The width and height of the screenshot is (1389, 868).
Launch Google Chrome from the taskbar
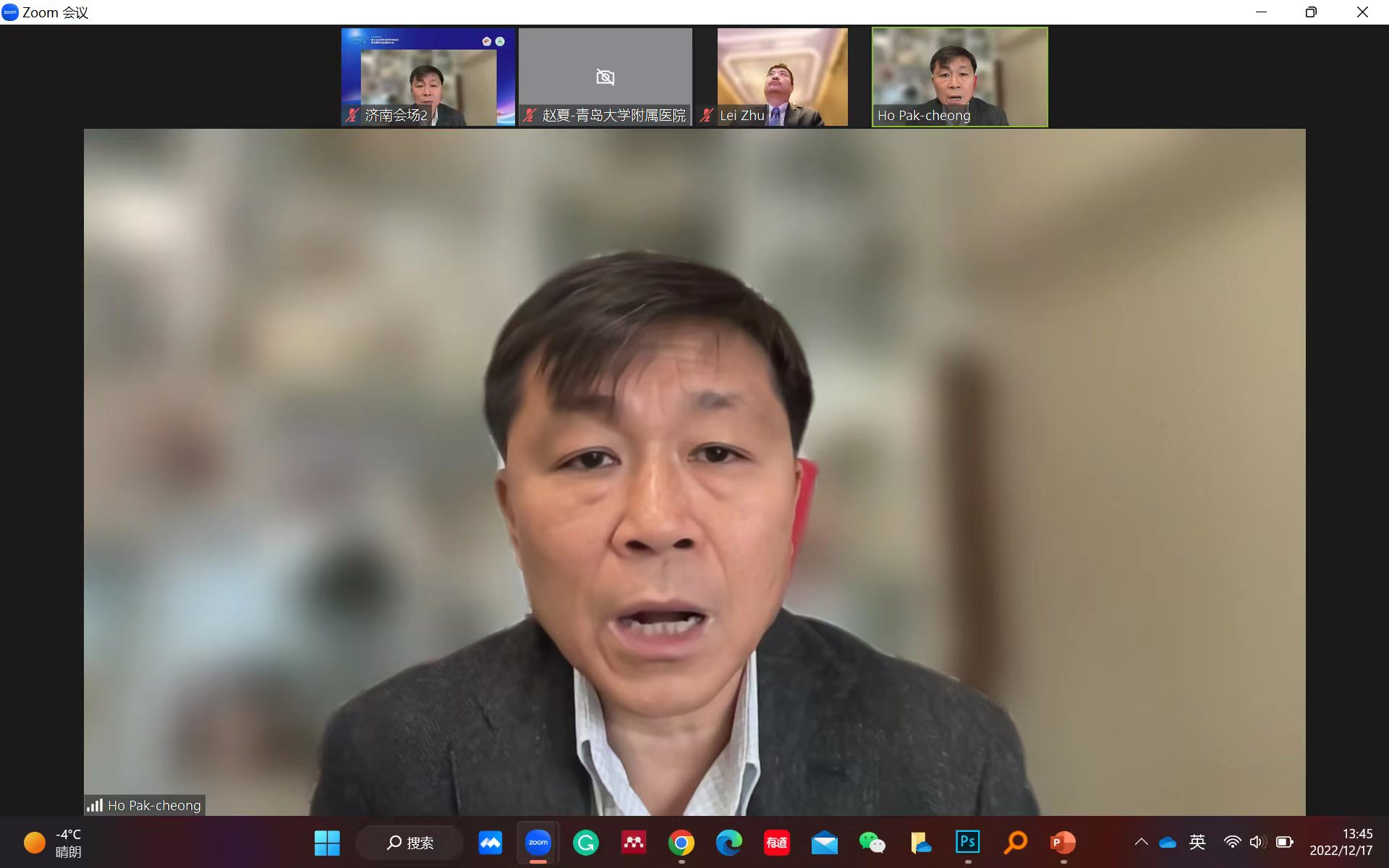point(681,843)
